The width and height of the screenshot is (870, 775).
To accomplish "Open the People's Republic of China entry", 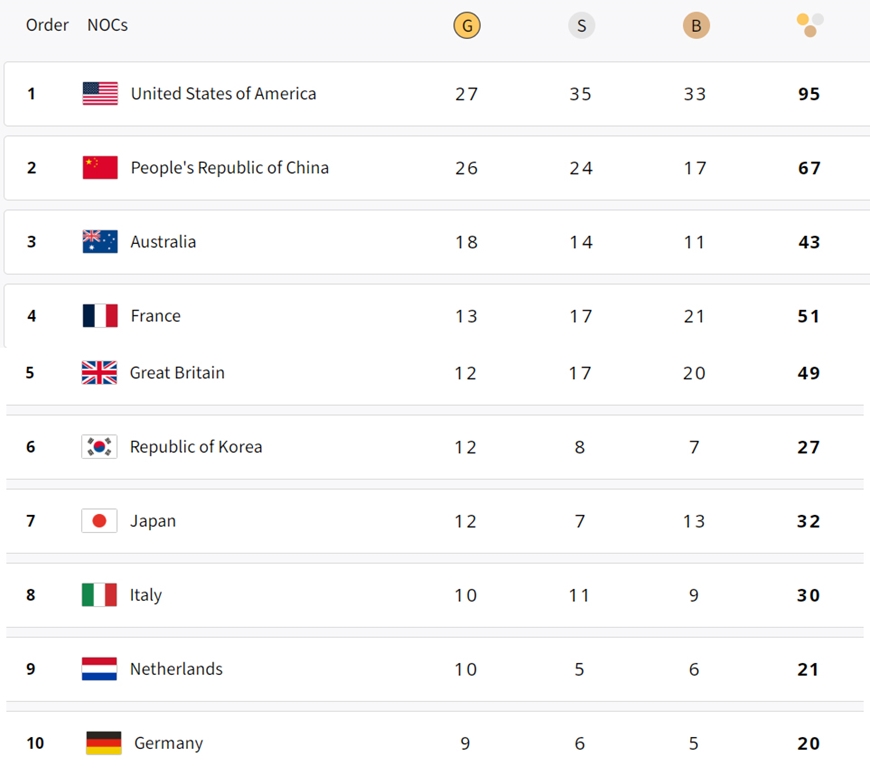I will 229,168.
